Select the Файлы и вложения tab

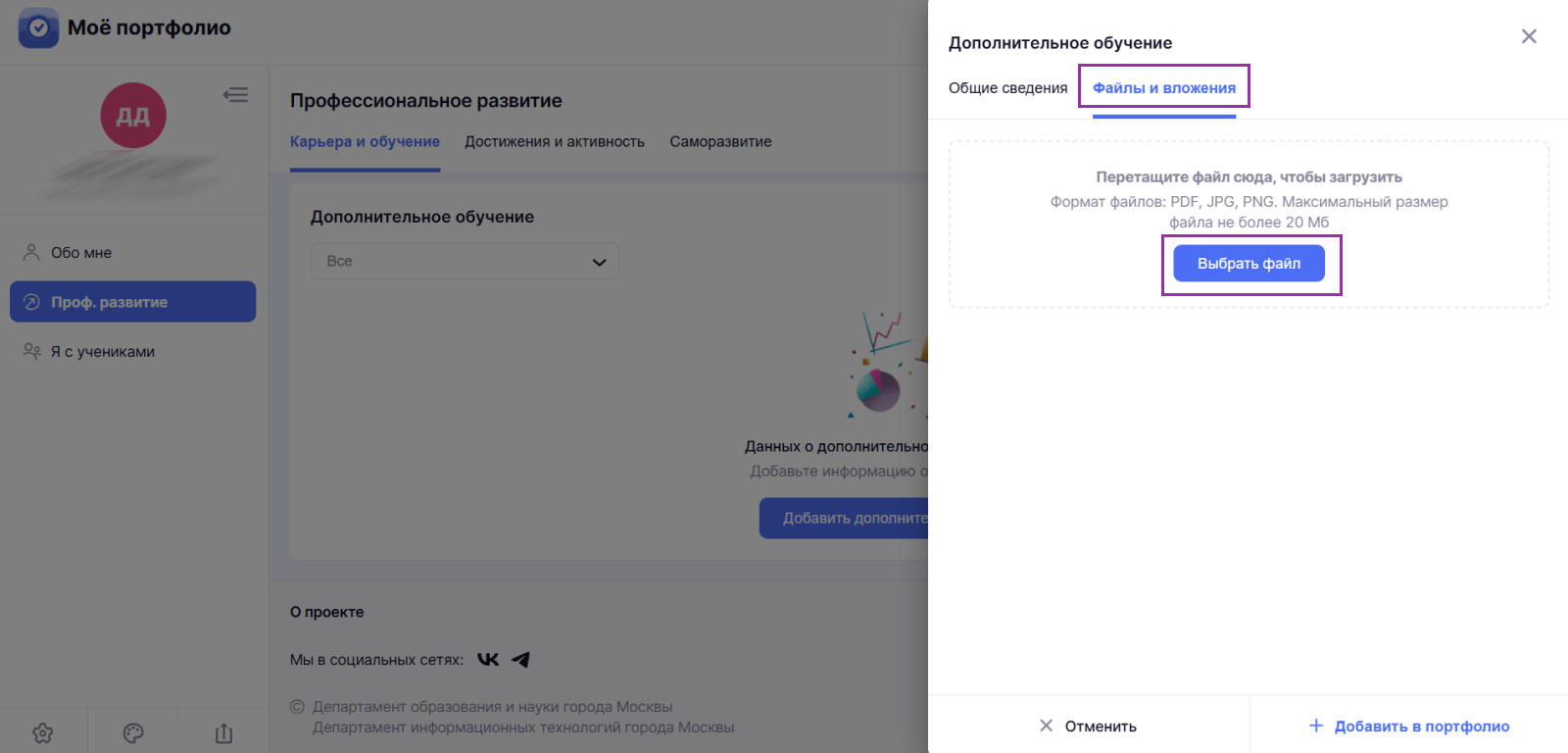[x=1163, y=88]
